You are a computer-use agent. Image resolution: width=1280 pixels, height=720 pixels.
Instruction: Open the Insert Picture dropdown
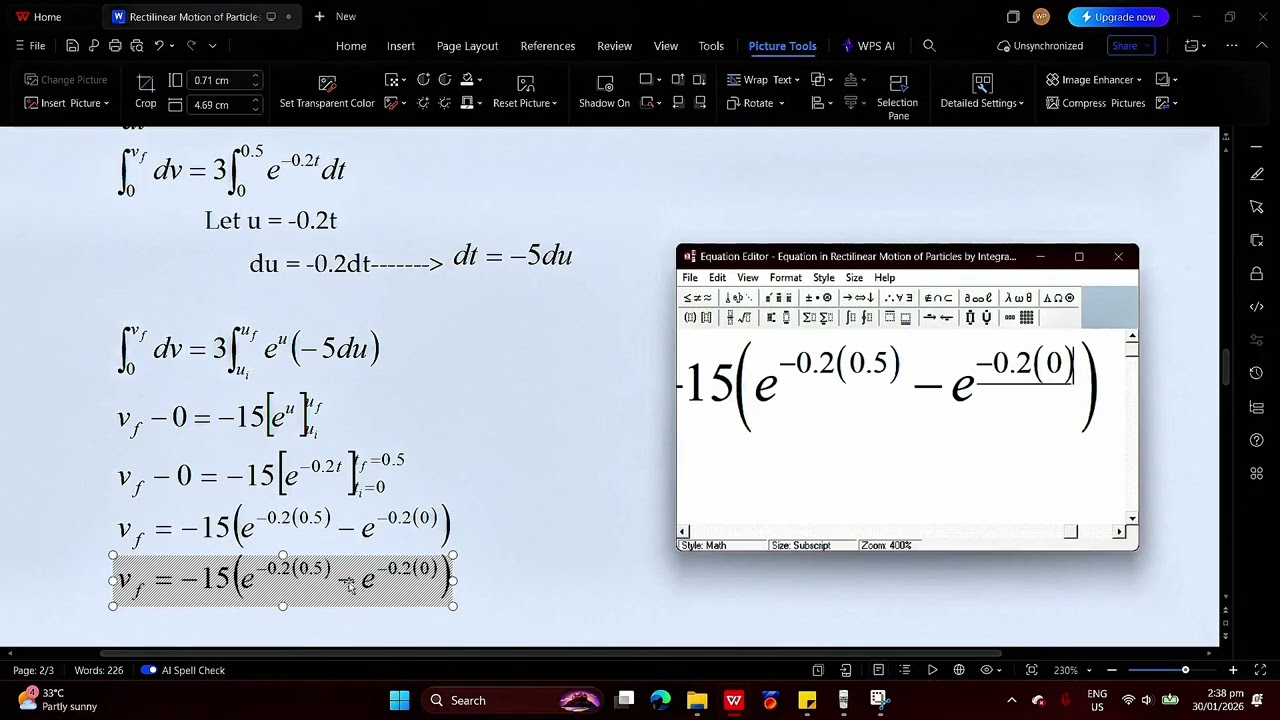[67, 103]
